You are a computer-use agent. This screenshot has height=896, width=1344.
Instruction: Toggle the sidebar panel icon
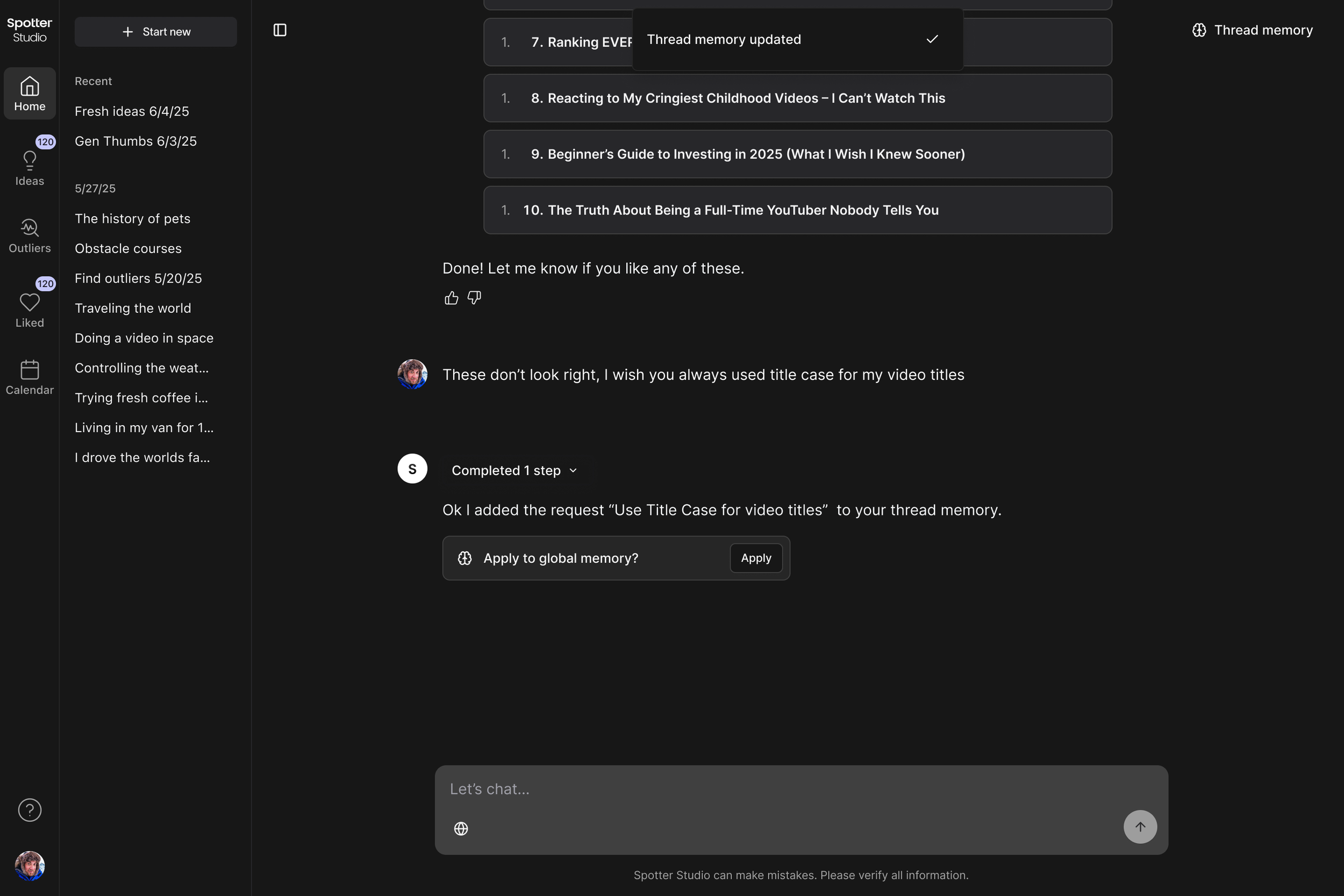click(280, 30)
